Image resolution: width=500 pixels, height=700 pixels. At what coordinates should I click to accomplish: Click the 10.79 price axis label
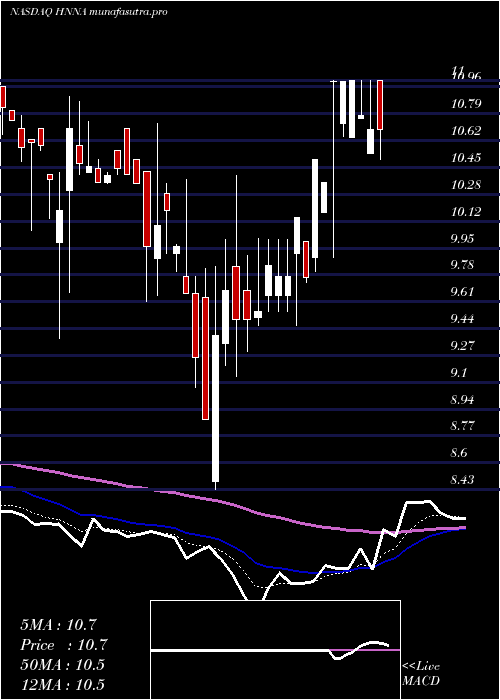click(466, 104)
